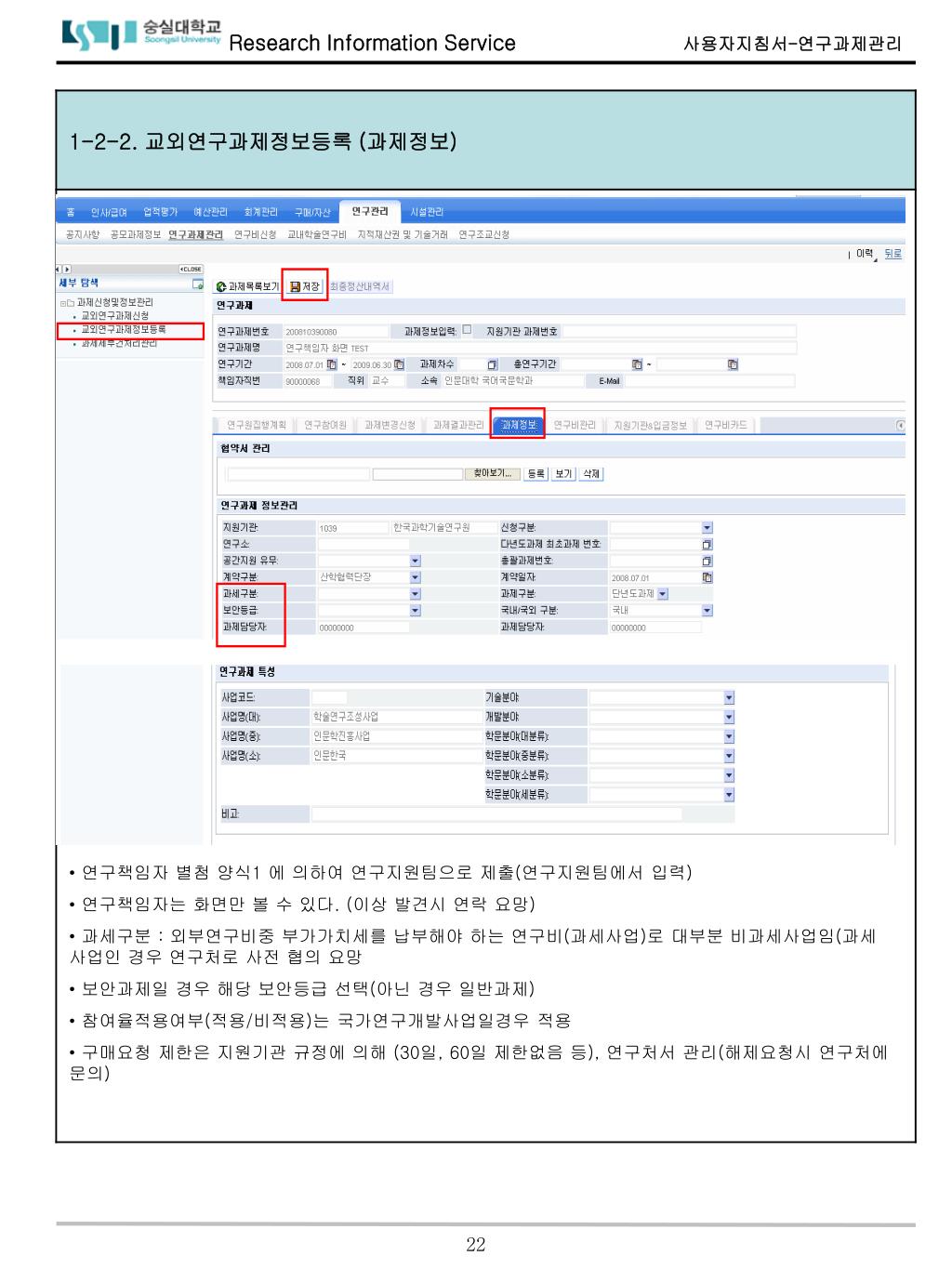Click the 홈 menu item
Viewport: 952px width, 1269px height.
71,212
